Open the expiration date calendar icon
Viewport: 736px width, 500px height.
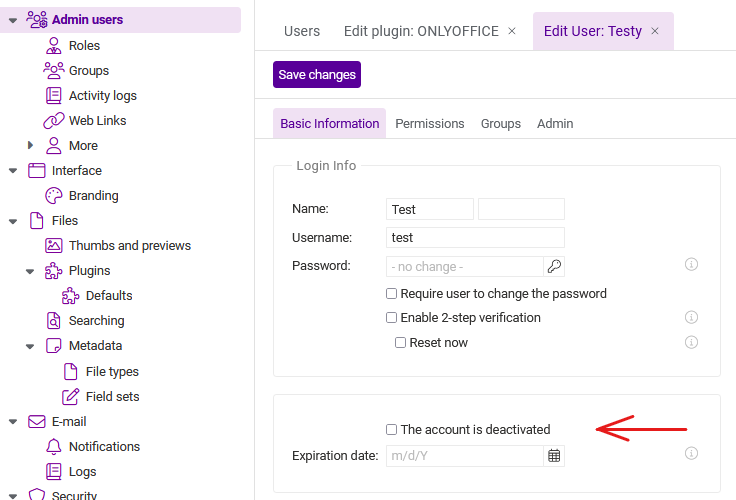pyautogui.click(x=554, y=456)
